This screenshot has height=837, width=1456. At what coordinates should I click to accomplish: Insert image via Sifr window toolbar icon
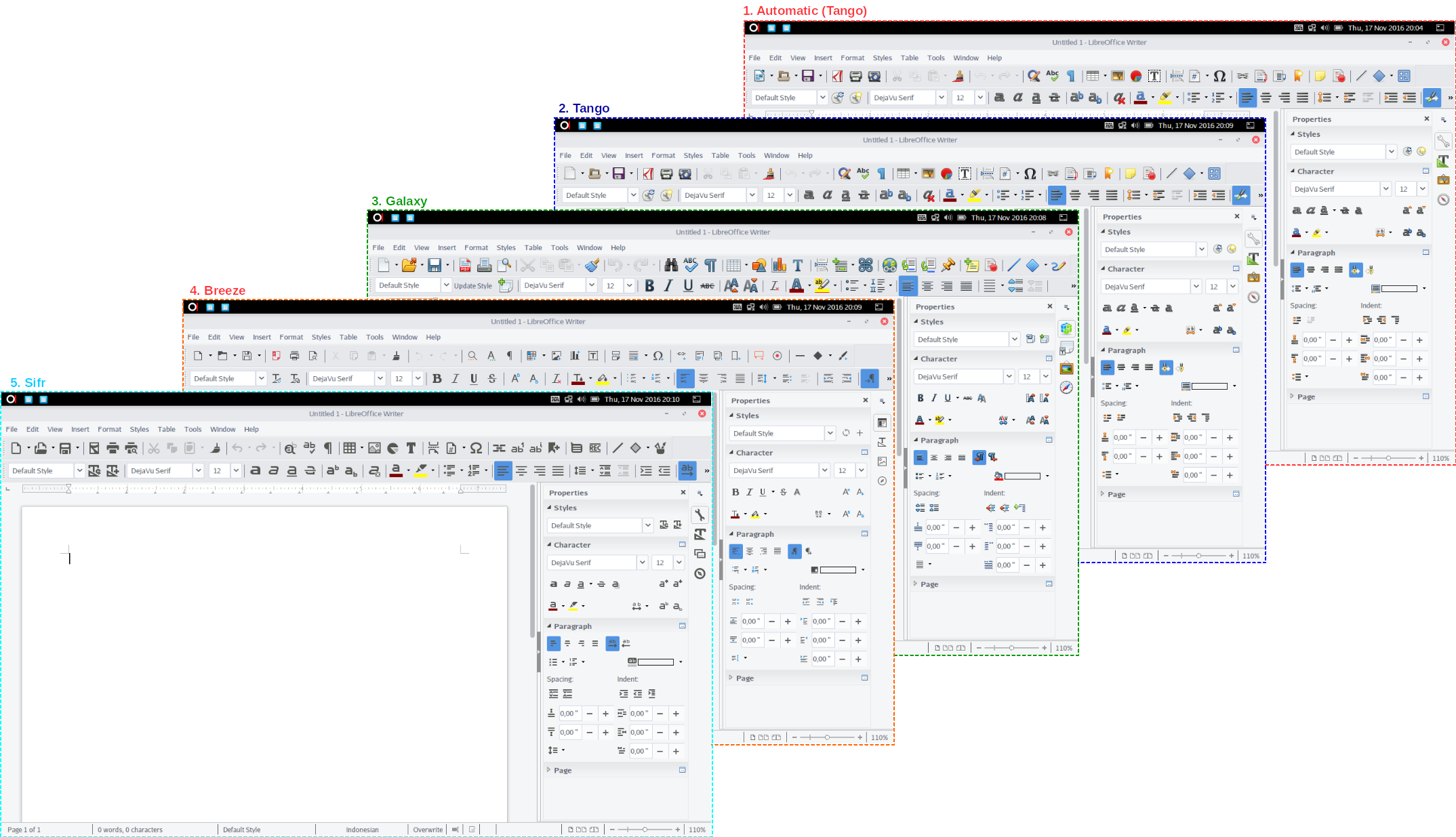point(374,448)
